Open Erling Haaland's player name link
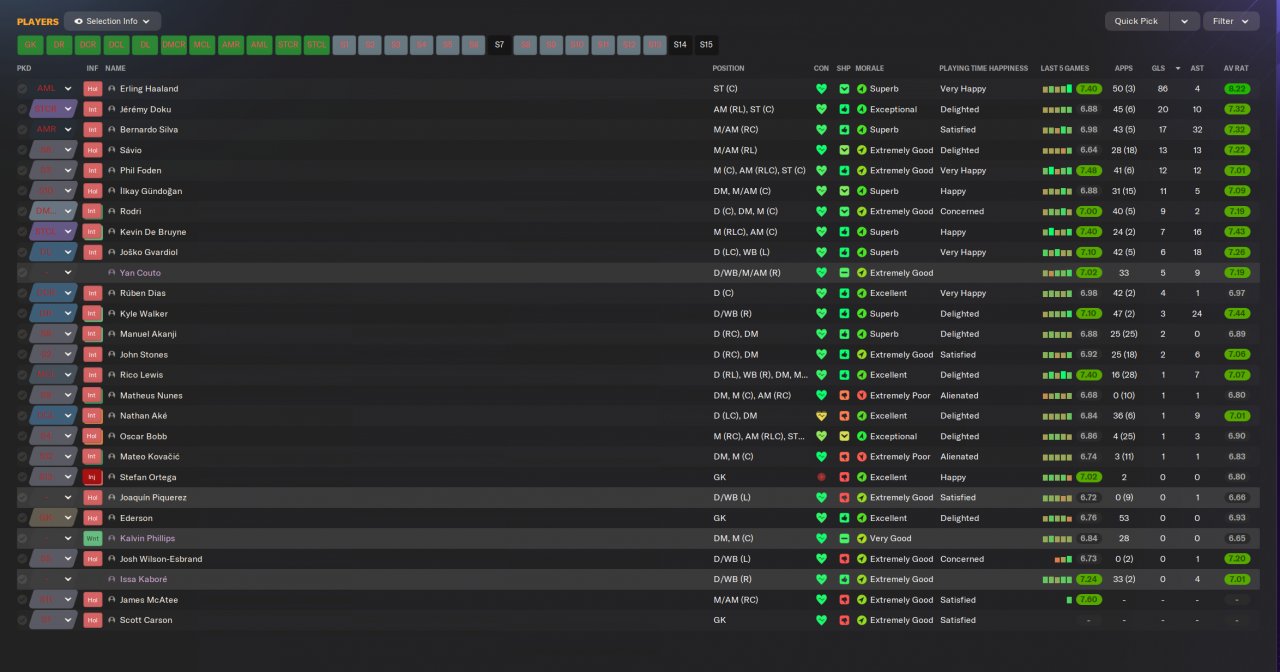The image size is (1280, 672). (148, 89)
